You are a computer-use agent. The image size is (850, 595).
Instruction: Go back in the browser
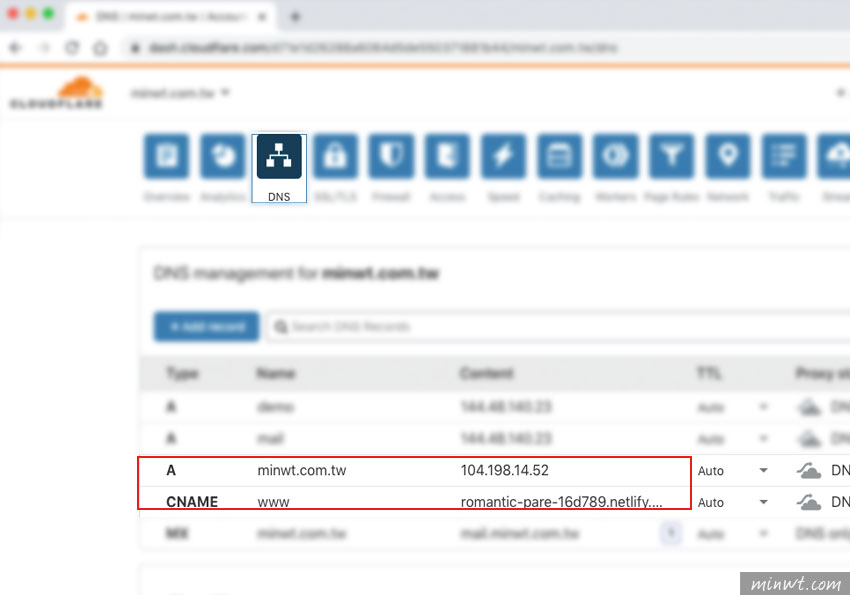click(15, 48)
